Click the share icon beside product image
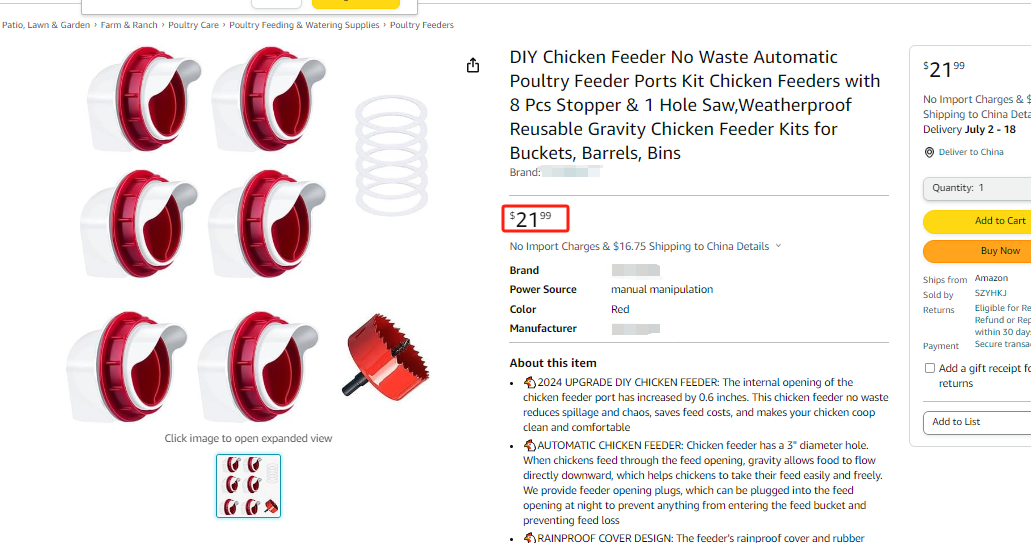This screenshot has width=1031, height=543. click(473, 65)
